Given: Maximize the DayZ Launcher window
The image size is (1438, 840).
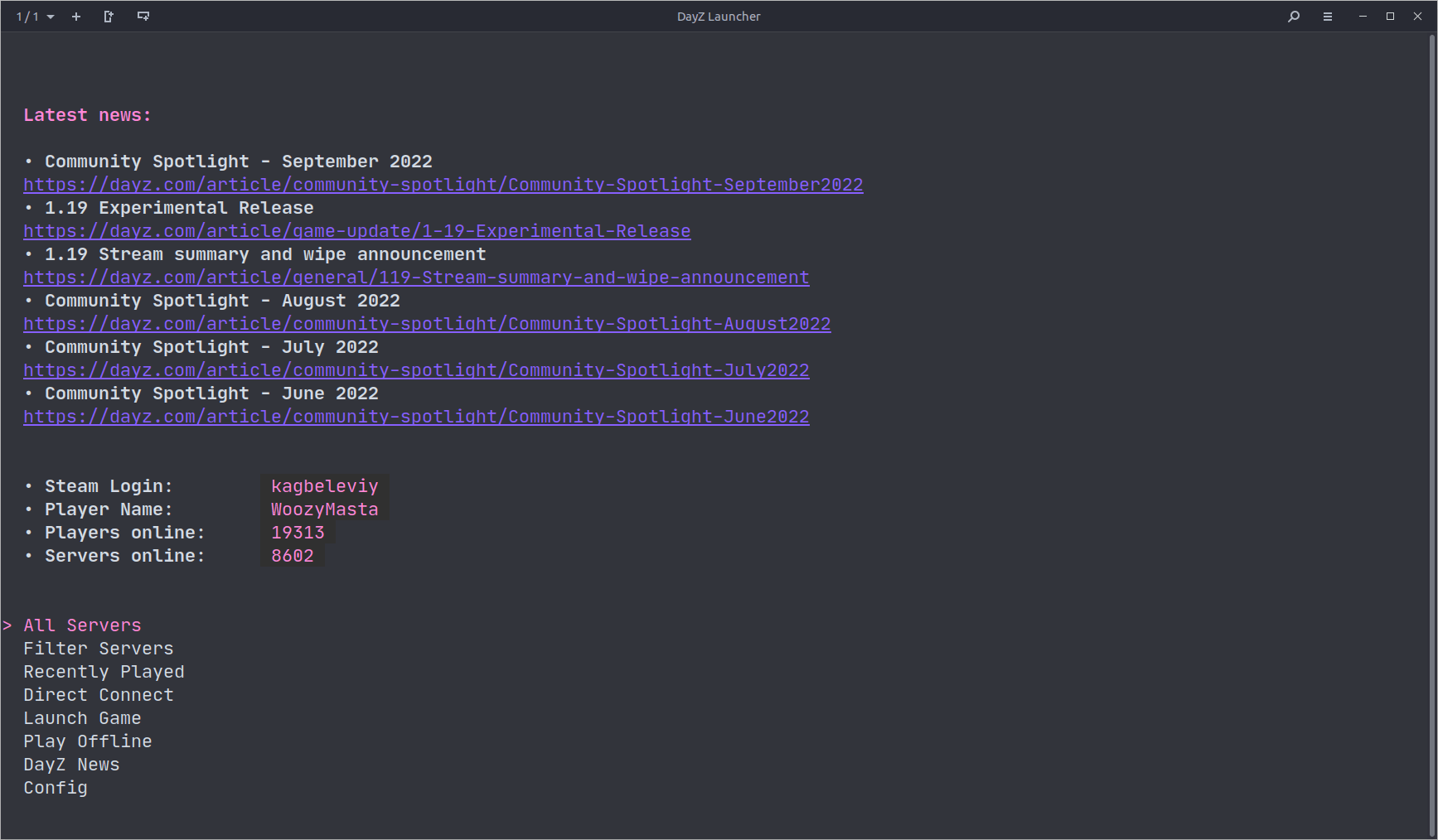Looking at the screenshot, I should (x=1390, y=17).
